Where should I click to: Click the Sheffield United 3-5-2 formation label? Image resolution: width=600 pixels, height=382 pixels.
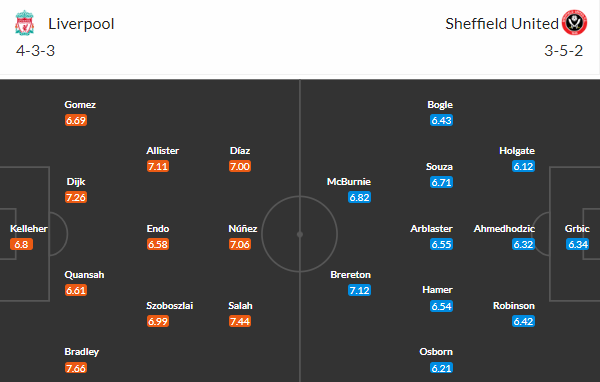(564, 51)
